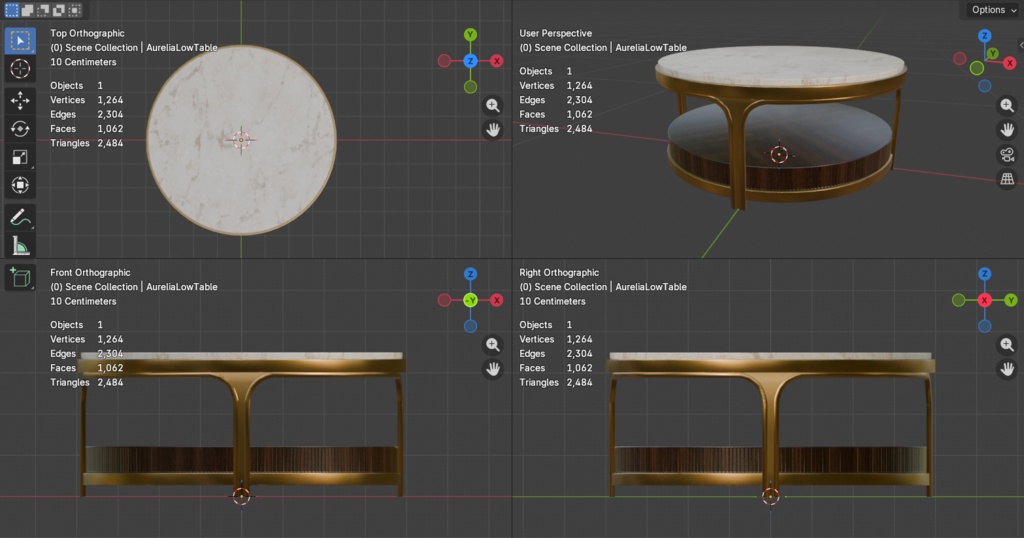Toggle perspective/orthographic grid icon

(x=1007, y=178)
